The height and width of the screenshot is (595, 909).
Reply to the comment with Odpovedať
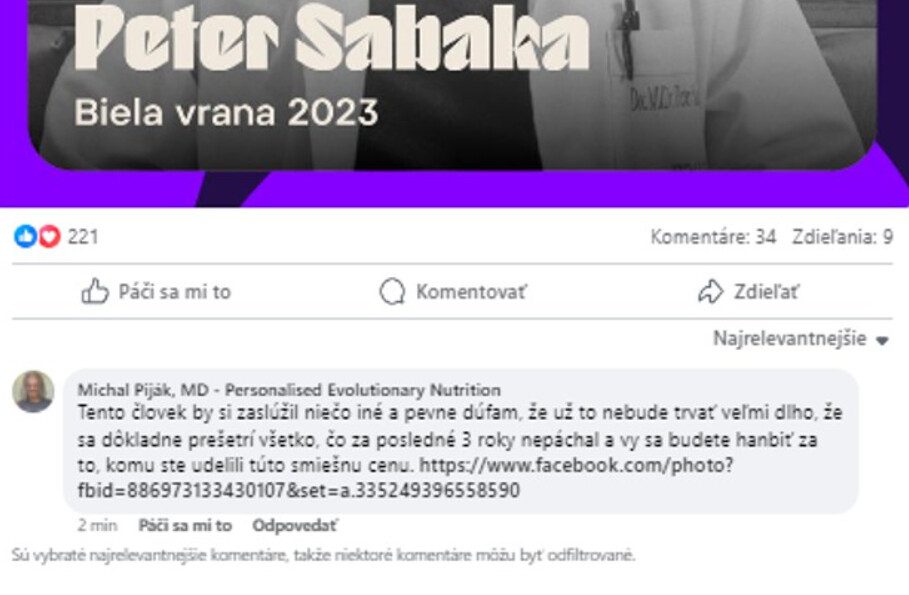(294, 525)
